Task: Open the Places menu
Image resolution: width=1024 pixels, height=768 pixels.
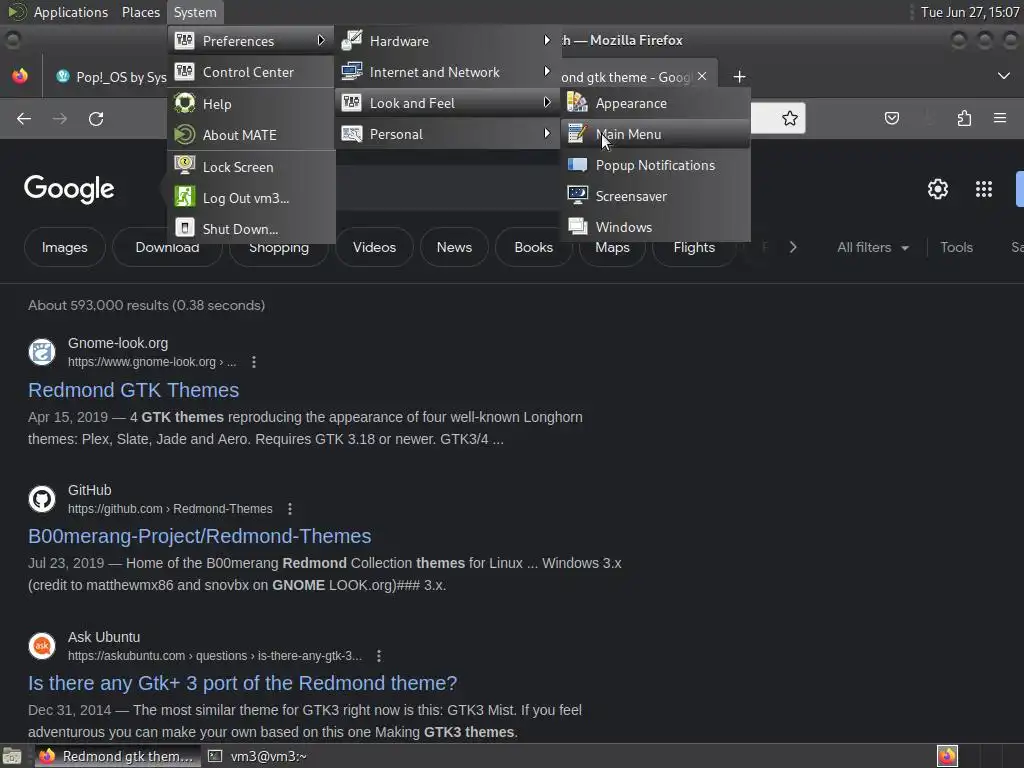Action: click(140, 12)
